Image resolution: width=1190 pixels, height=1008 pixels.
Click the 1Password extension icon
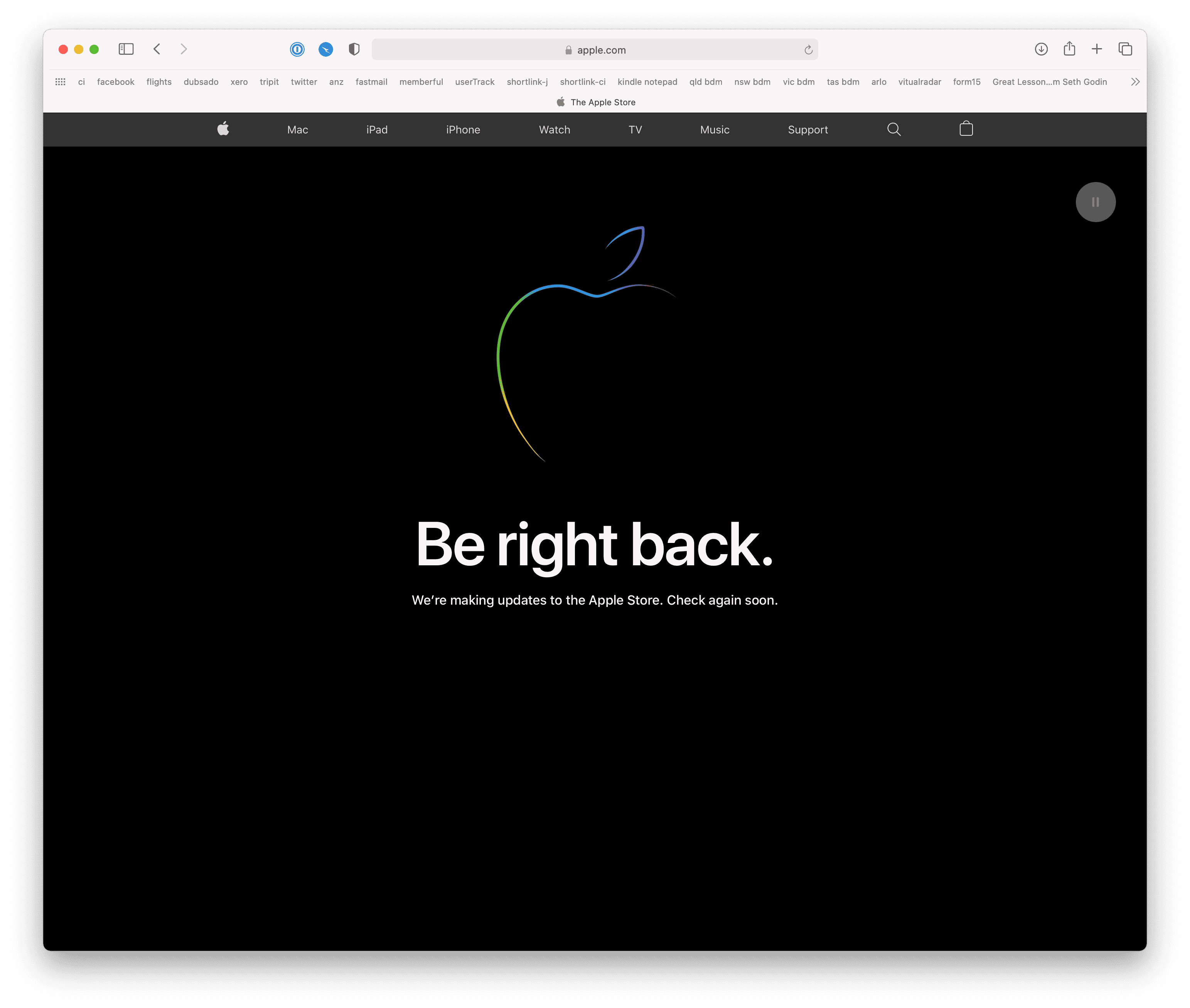coord(297,50)
